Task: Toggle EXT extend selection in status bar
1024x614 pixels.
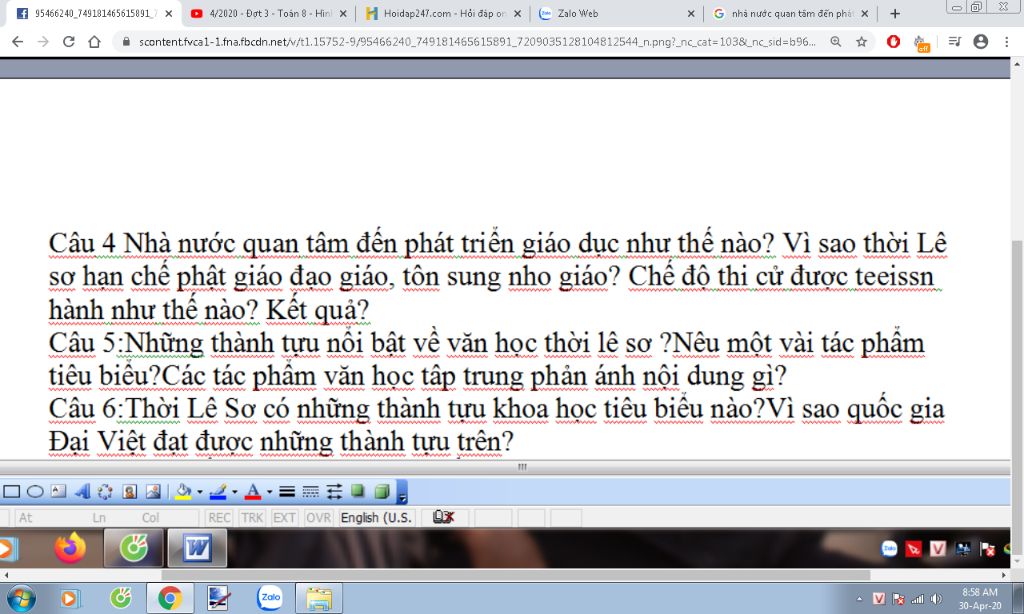Action: point(284,517)
